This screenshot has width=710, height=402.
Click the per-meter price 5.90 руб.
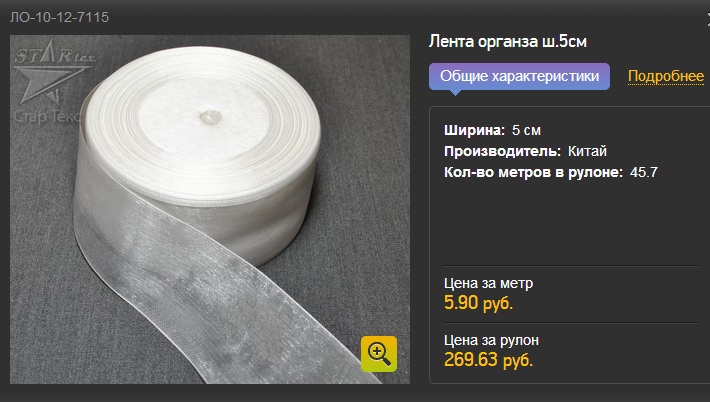pyautogui.click(x=478, y=302)
